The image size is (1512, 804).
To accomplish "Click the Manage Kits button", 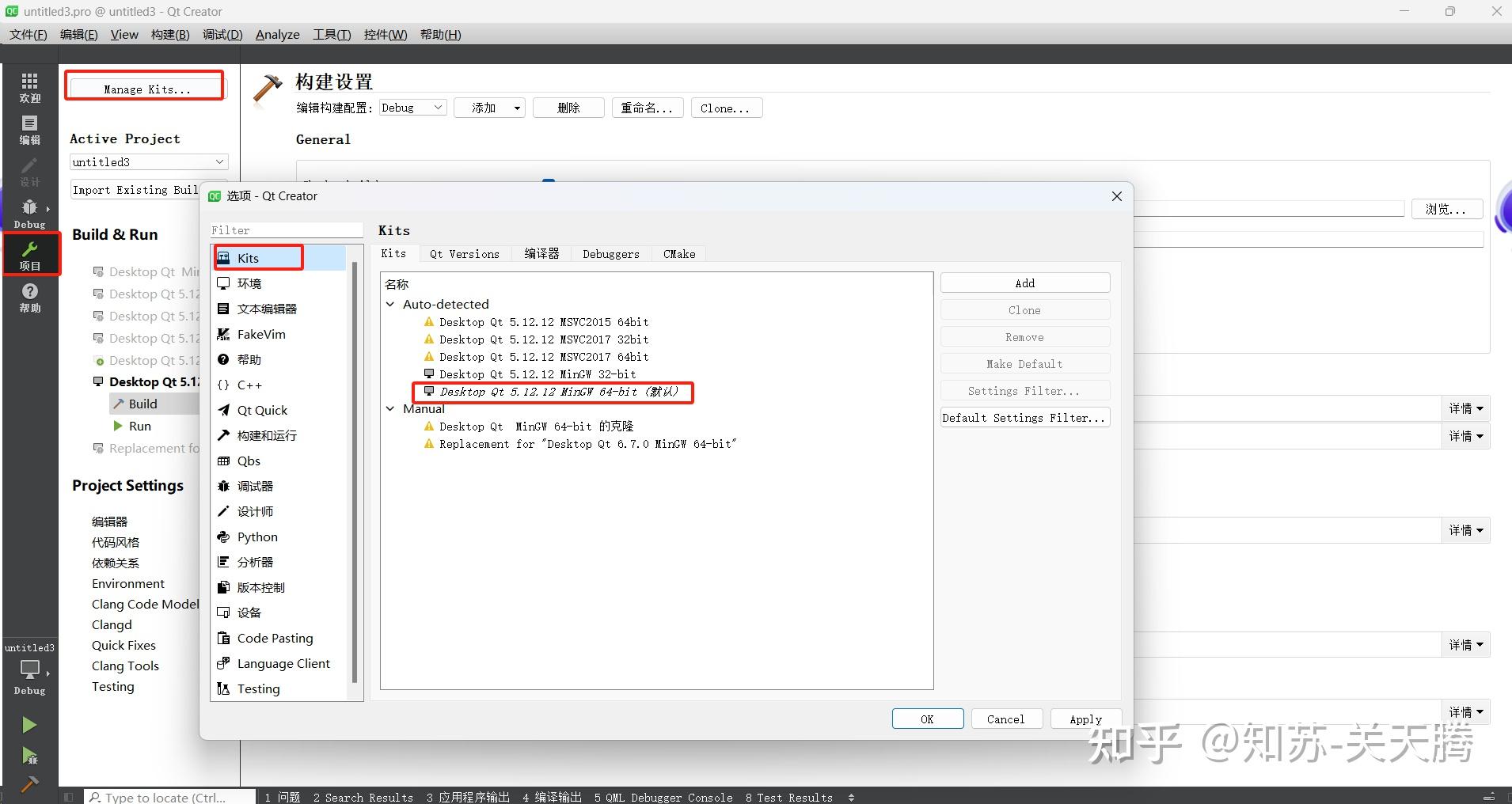I will pyautogui.click(x=145, y=89).
